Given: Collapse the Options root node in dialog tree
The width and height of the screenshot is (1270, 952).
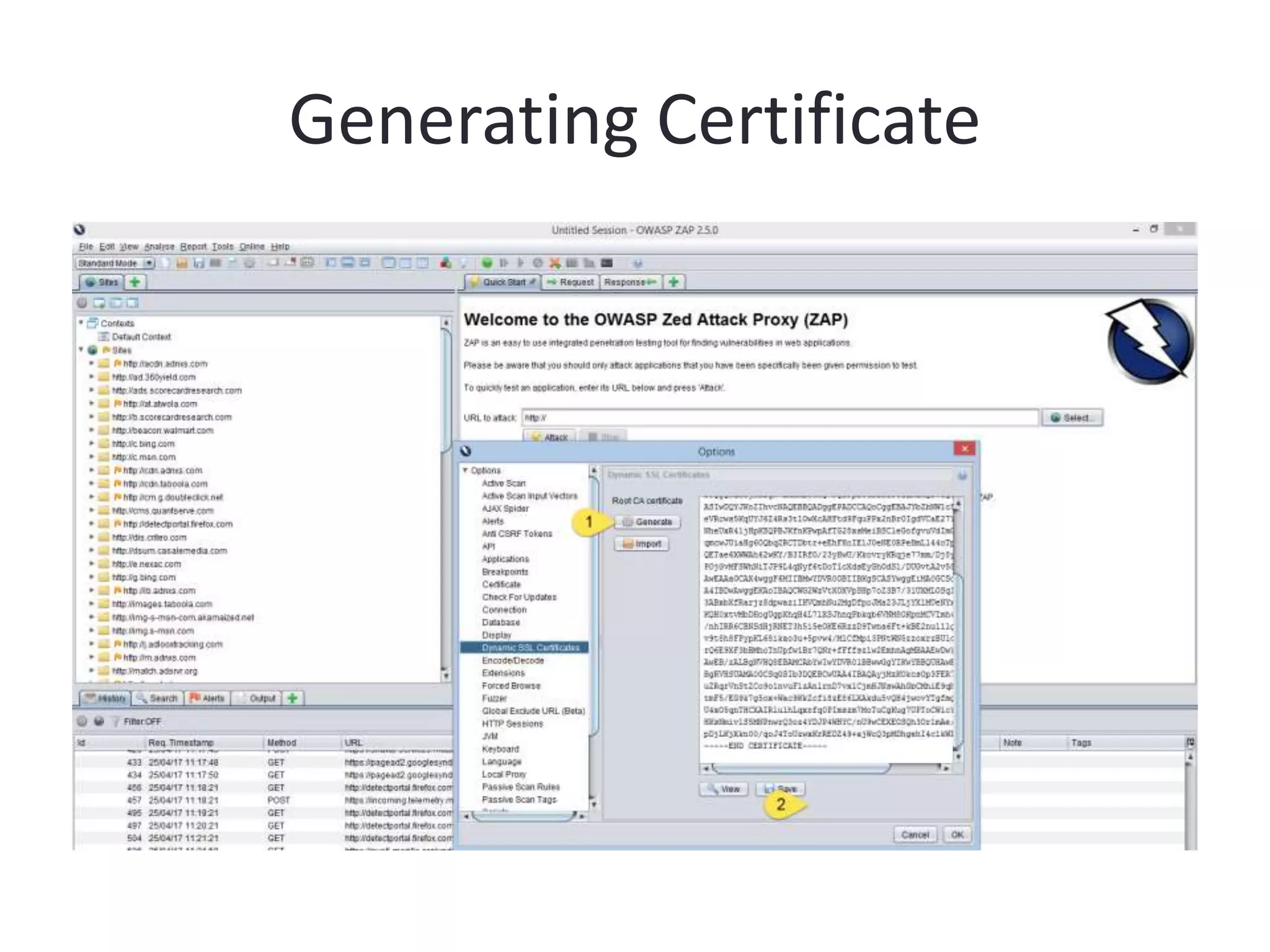Looking at the screenshot, I should pyautogui.click(x=466, y=470).
